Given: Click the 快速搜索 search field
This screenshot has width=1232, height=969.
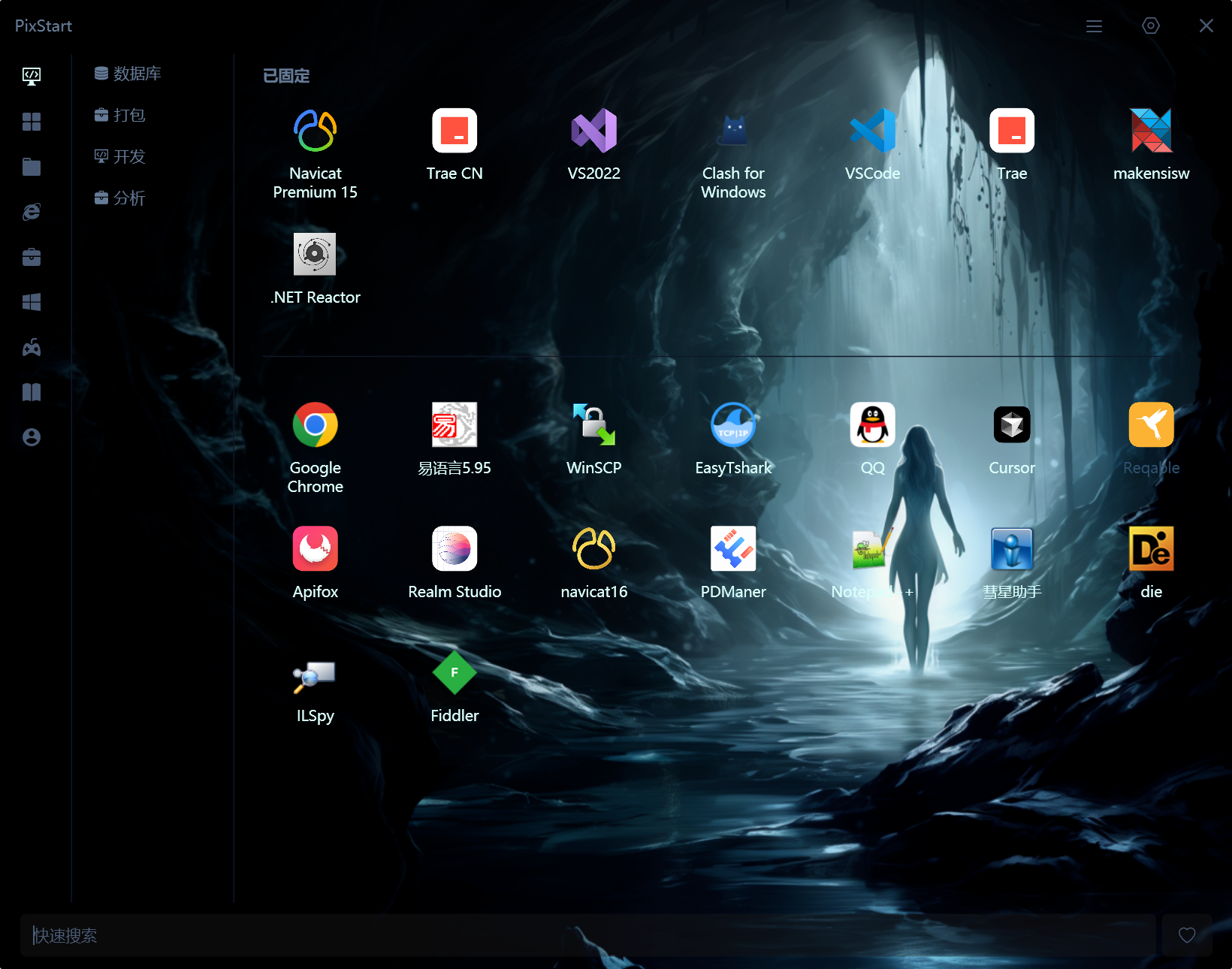Looking at the screenshot, I should (586, 935).
